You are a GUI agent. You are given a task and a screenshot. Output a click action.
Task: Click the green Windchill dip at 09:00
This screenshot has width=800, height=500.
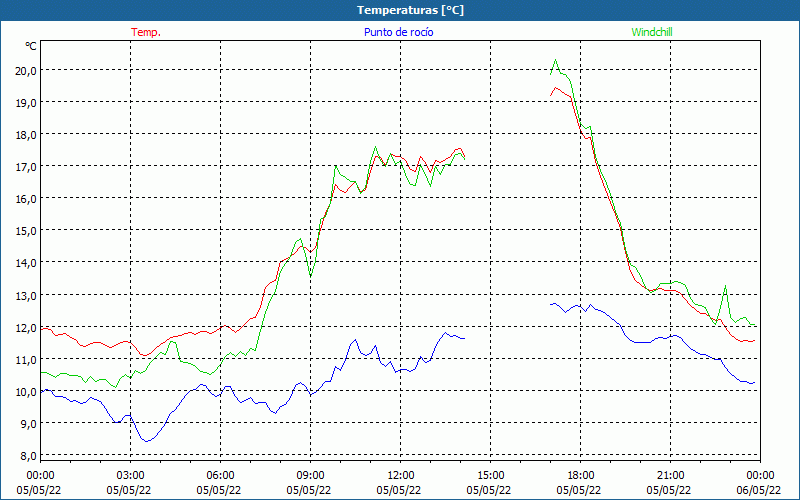(311, 276)
